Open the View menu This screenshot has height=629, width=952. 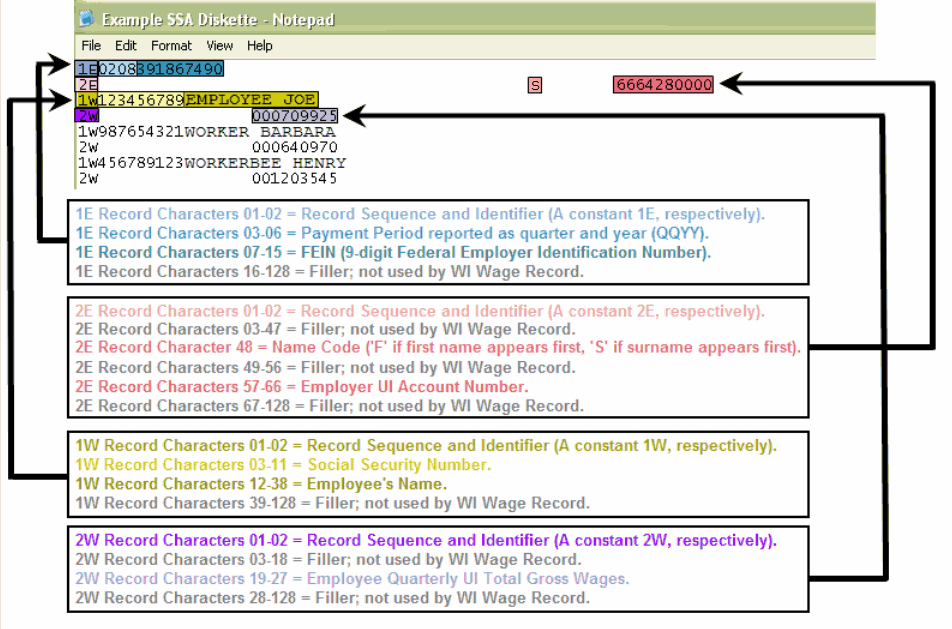click(219, 46)
